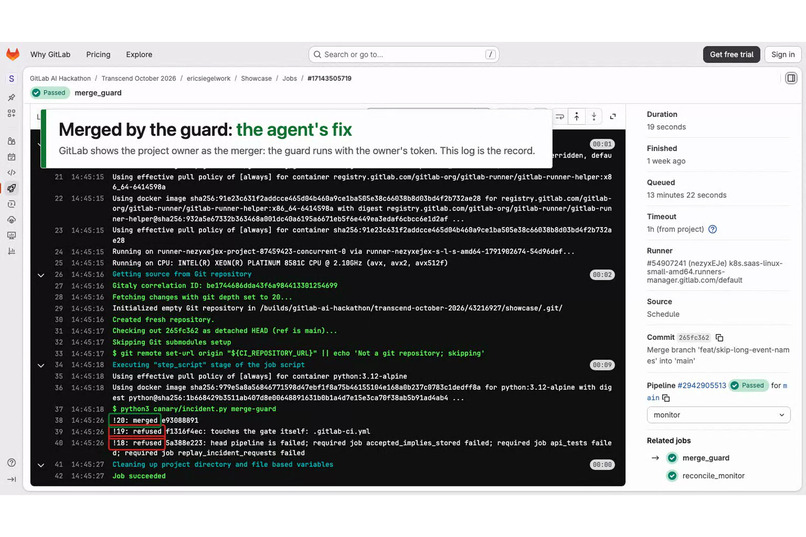The image size is (806, 537).
Task: Open the Pricing menu item
Action: click(x=98, y=54)
